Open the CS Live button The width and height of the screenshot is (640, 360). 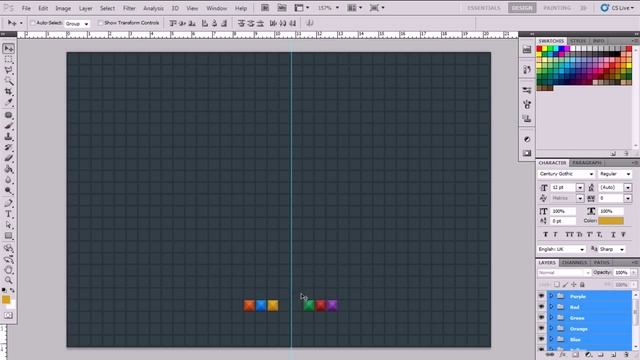click(618, 8)
